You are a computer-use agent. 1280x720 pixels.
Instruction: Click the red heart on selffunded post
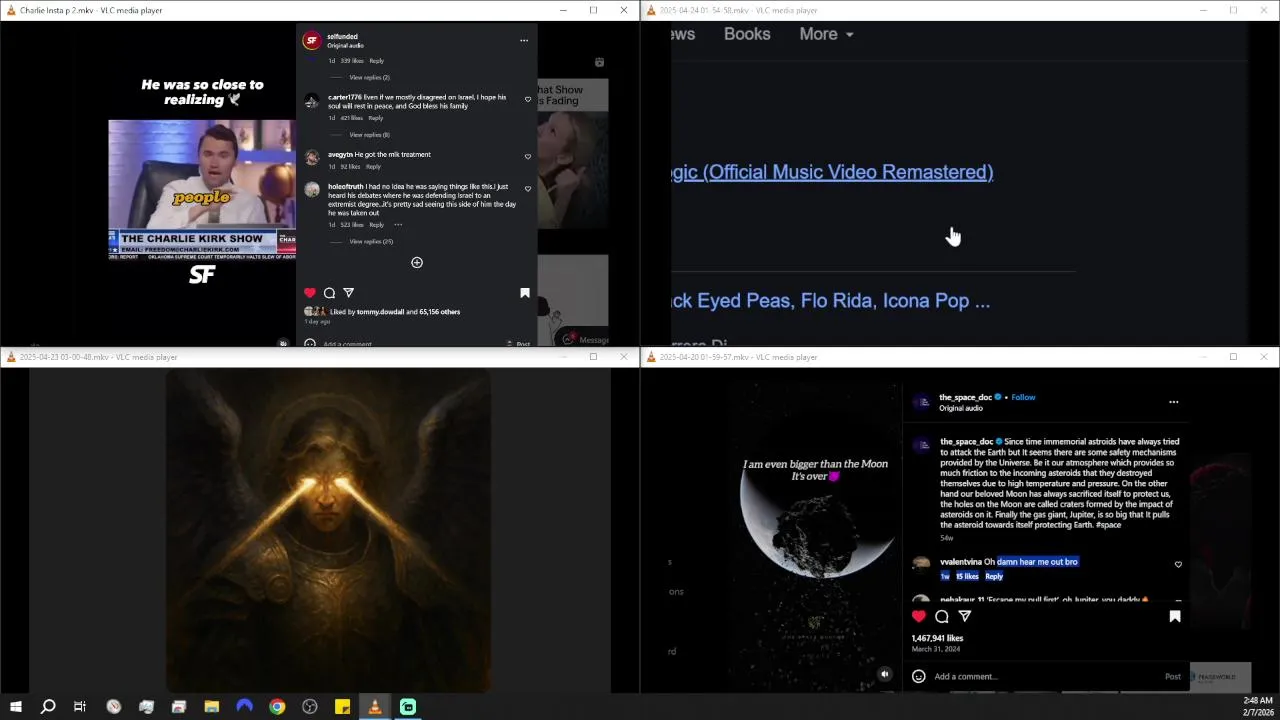(310, 293)
